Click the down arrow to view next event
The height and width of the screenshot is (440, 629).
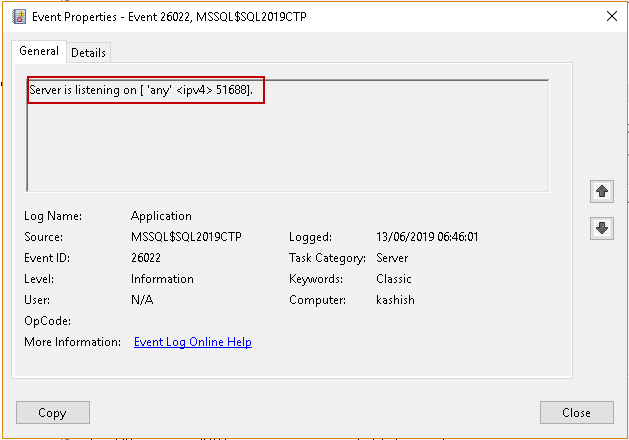point(602,228)
